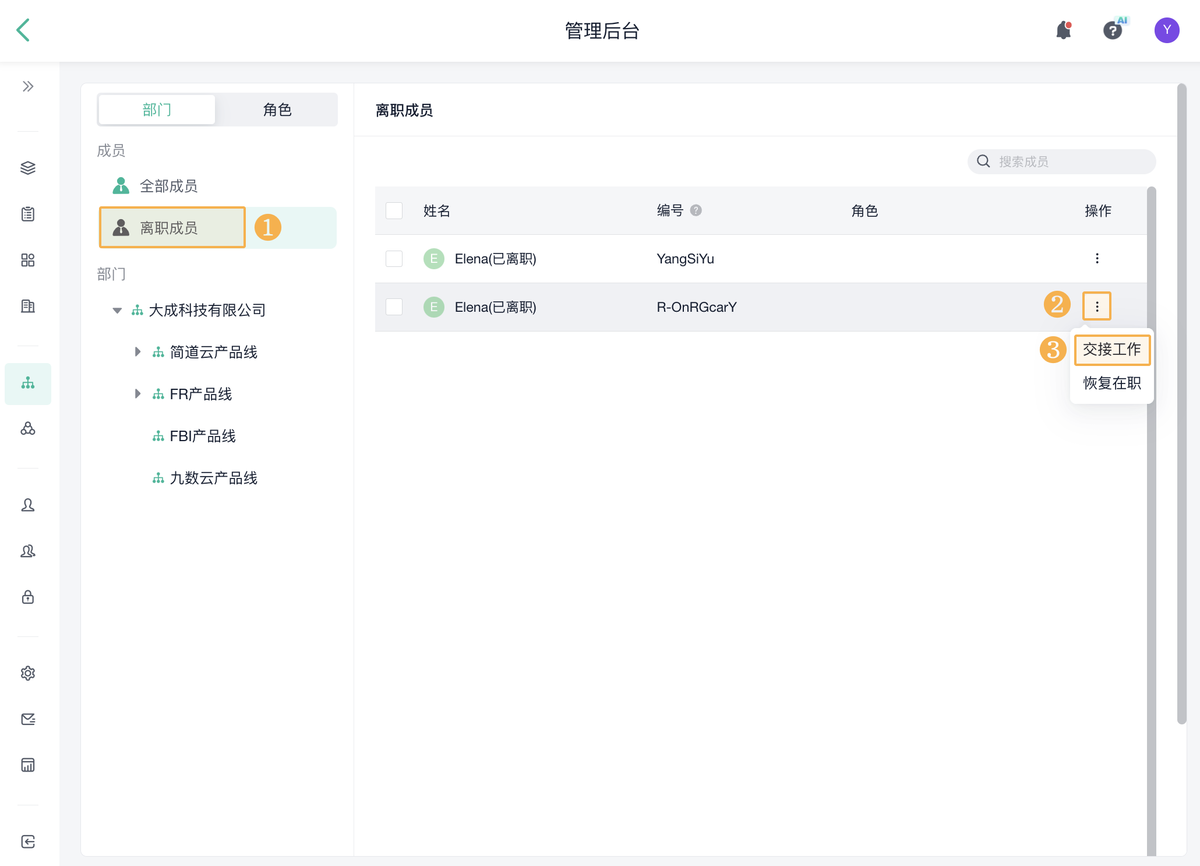Open the AI help question icon
Viewport: 1200px width, 866px height.
click(1112, 31)
